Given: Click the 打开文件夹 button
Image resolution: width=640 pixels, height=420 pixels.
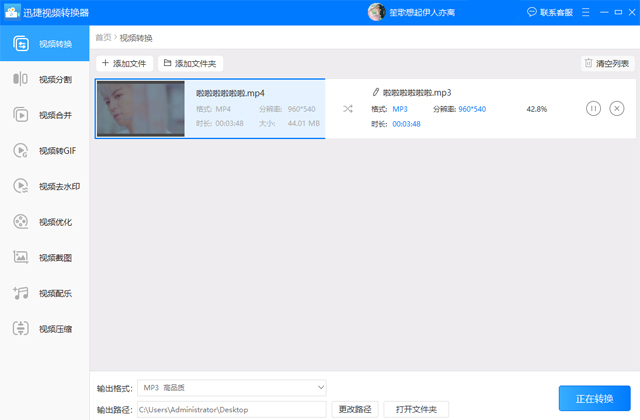Looking at the screenshot, I should 416,409.
